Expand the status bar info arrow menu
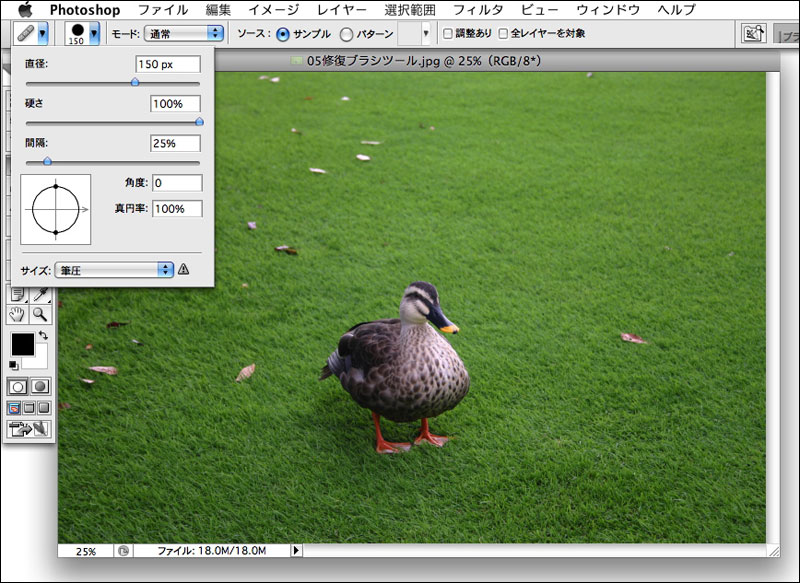Viewport: 800px width, 583px height. coord(296,550)
